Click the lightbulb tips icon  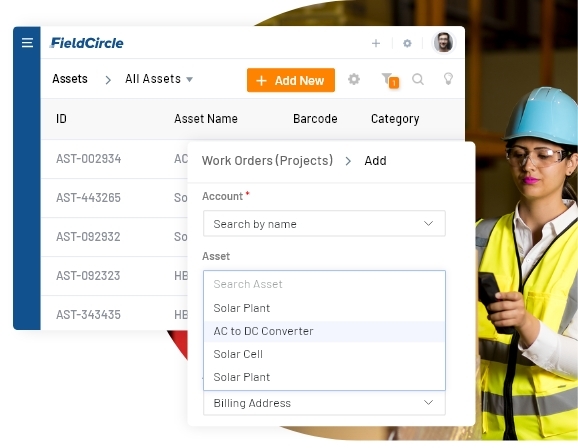click(x=448, y=79)
